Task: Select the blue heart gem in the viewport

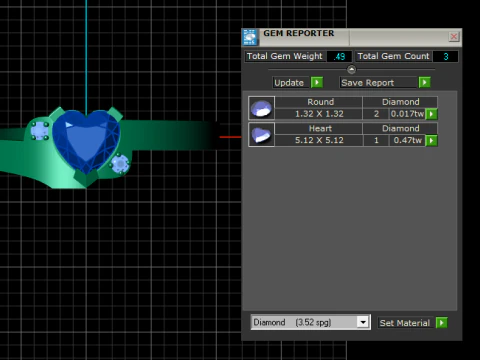Action: 86,141
